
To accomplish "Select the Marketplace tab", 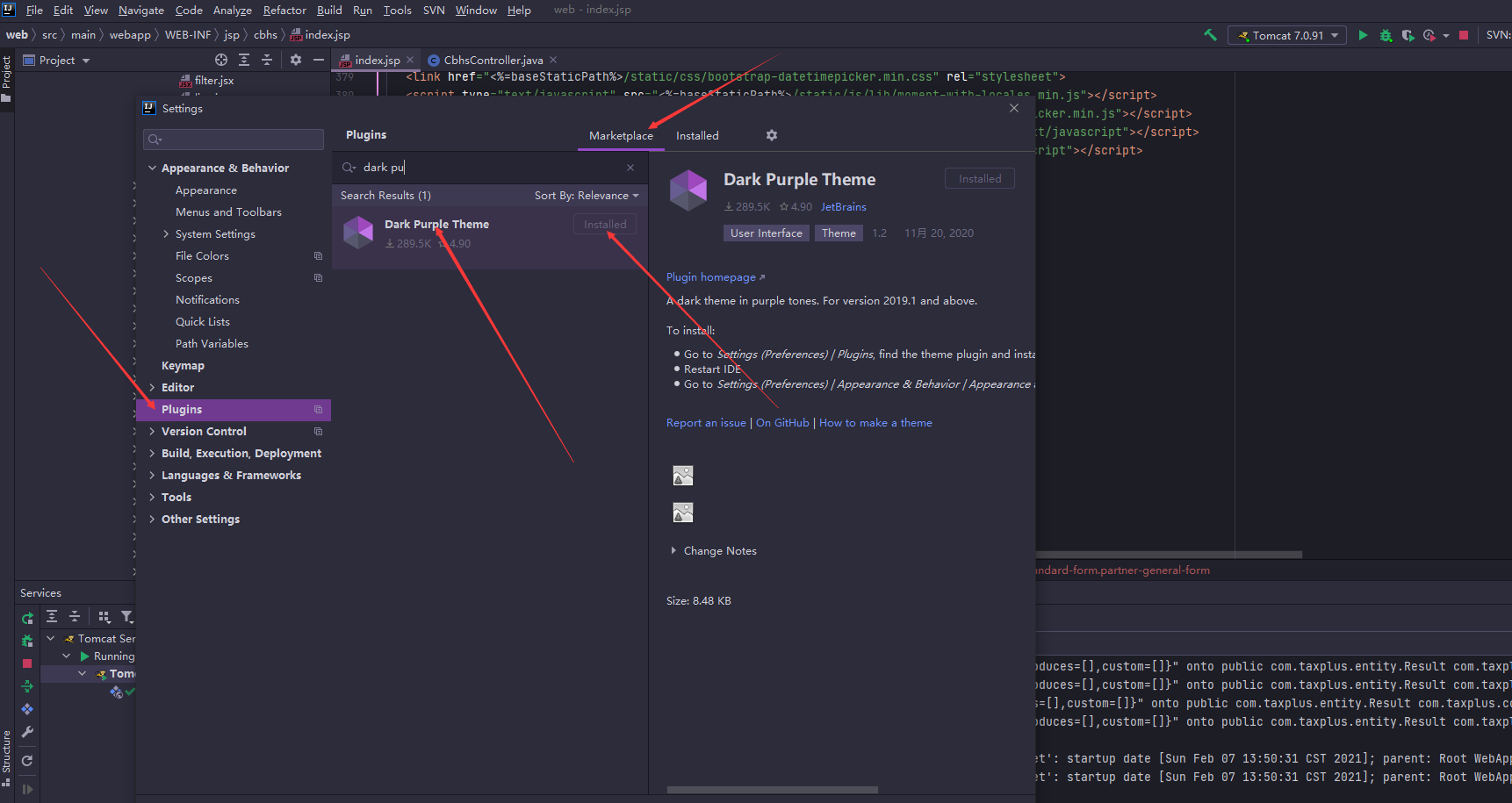I will [621, 135].
